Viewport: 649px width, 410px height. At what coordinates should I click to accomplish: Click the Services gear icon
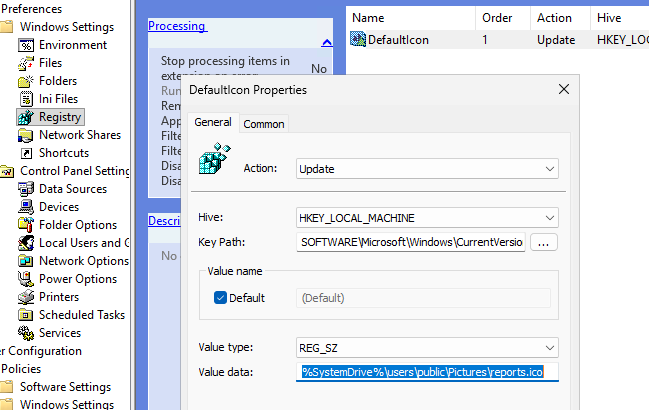(x=26, y=333)
